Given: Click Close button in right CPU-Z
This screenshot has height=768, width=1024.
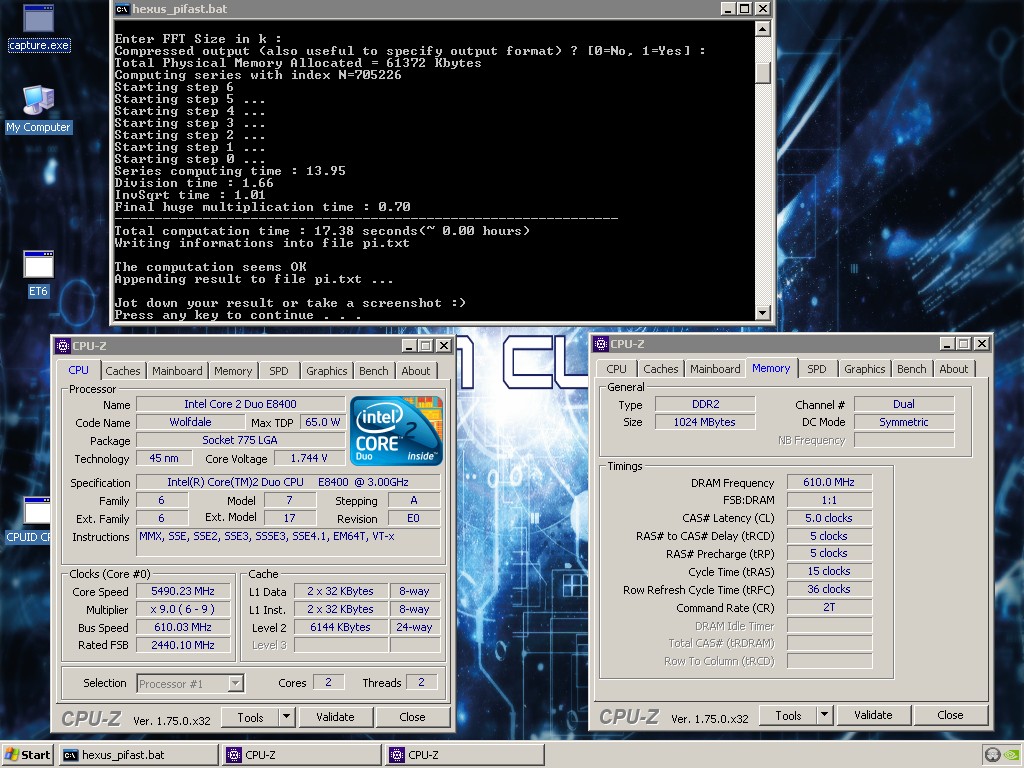Looking at the screenshot, I should click(x=950, y=715).
